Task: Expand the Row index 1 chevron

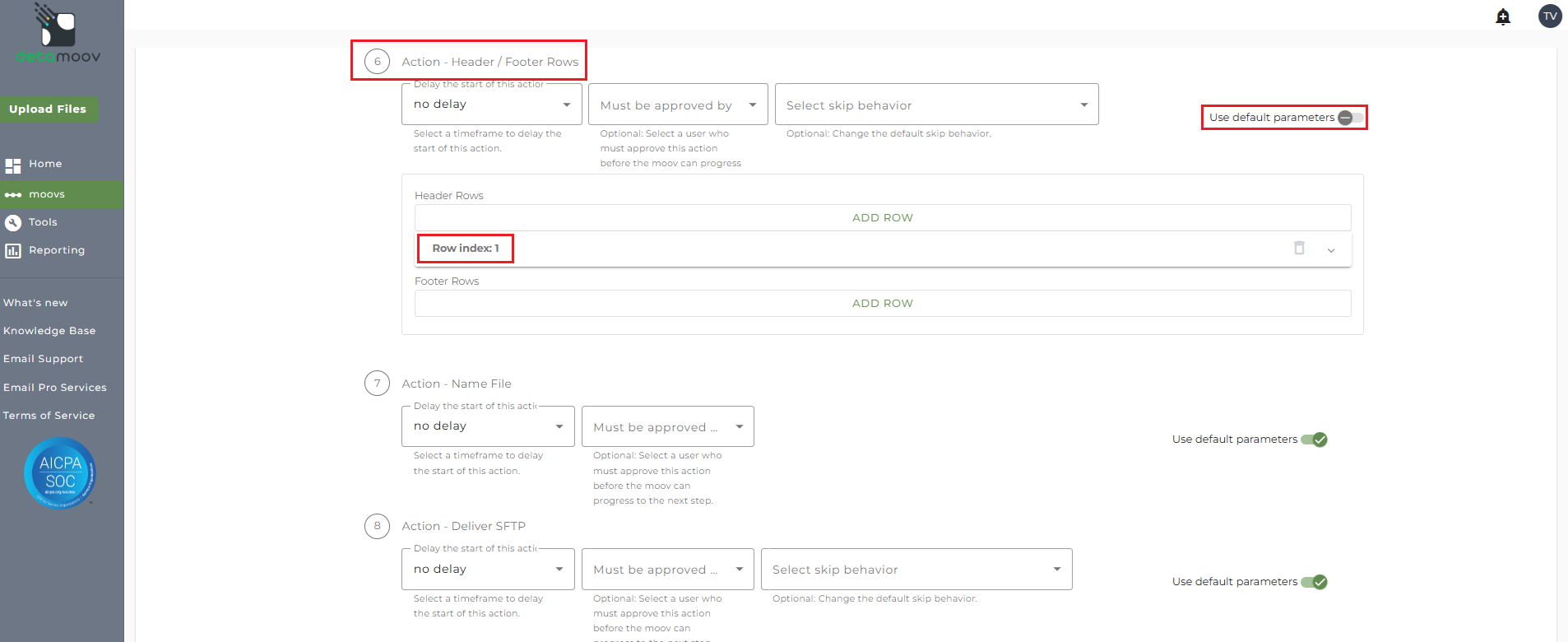Action: (1330, 249)
